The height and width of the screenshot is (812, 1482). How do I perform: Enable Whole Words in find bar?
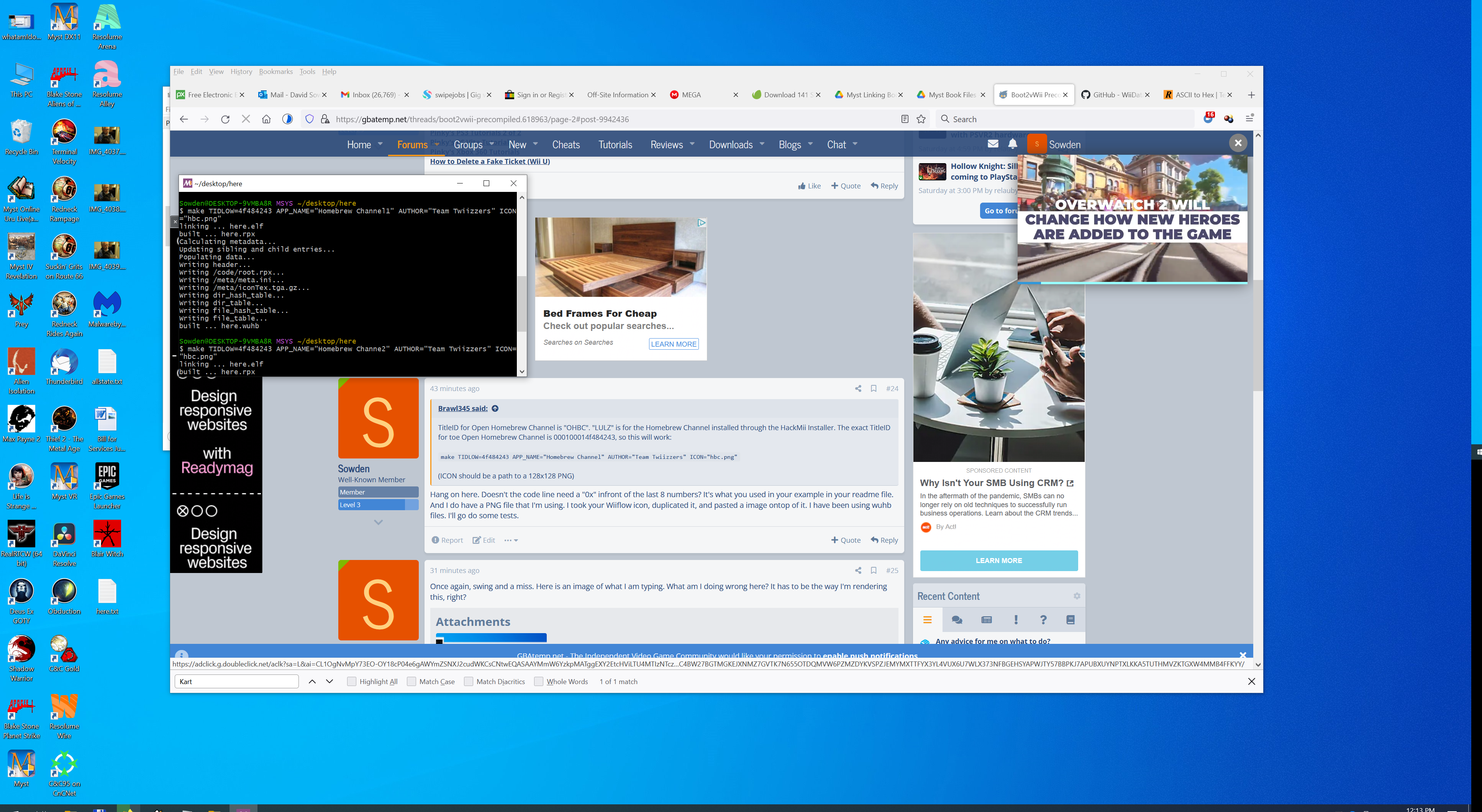(538, 681)
